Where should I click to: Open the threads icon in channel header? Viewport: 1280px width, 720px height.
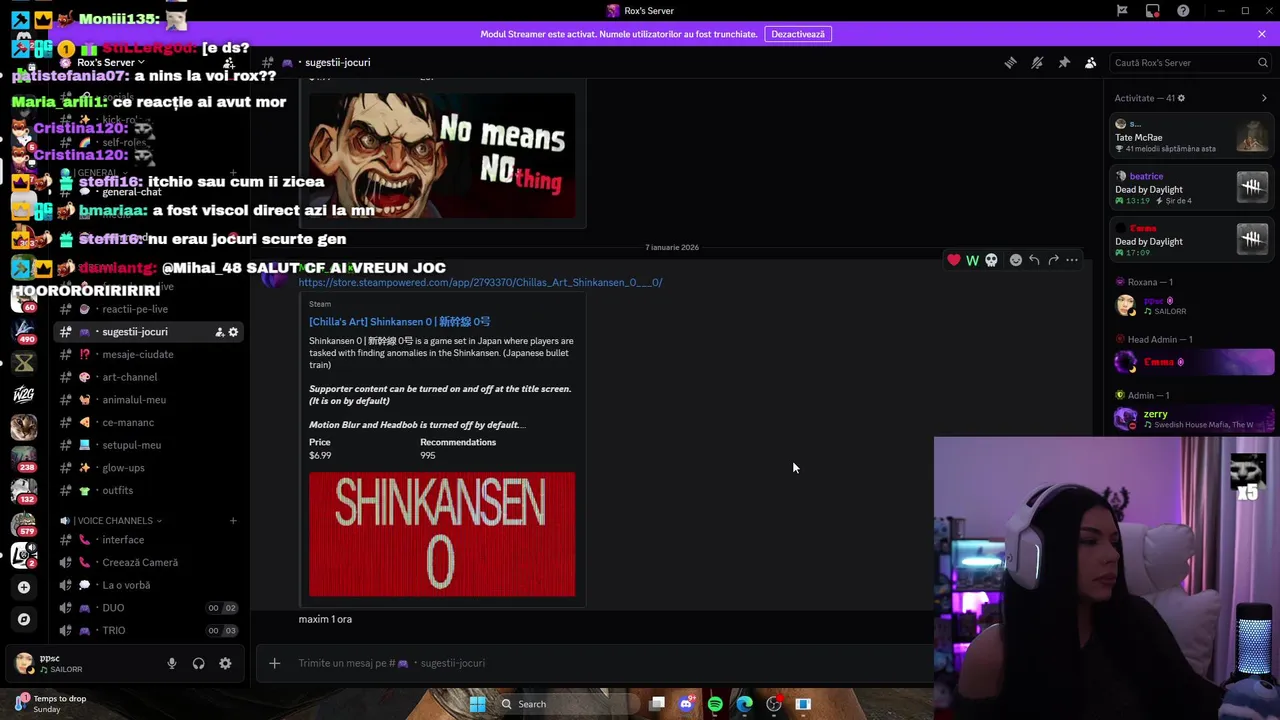click(1010, 62)
